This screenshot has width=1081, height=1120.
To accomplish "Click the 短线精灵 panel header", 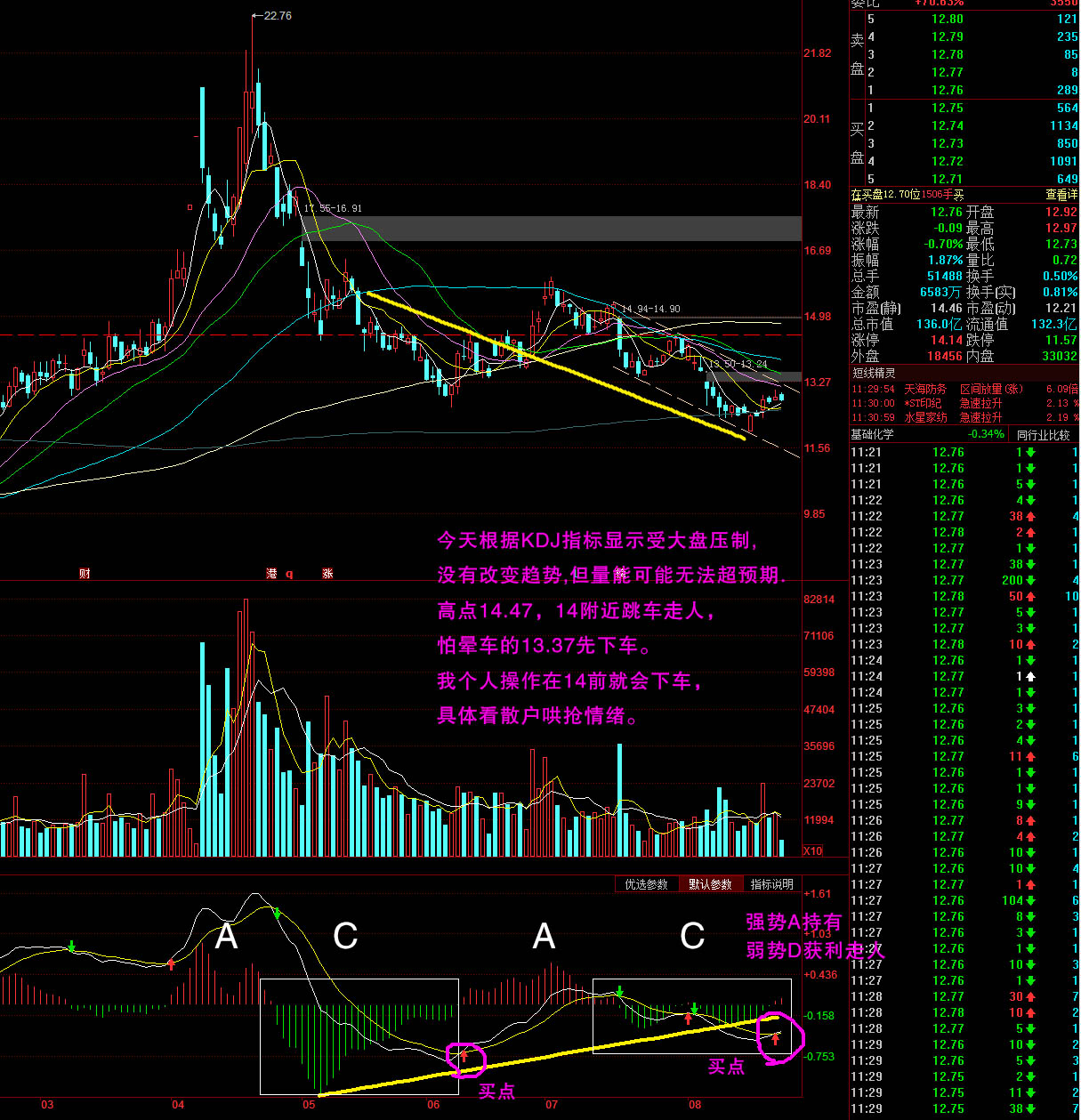I will (873, 373).
